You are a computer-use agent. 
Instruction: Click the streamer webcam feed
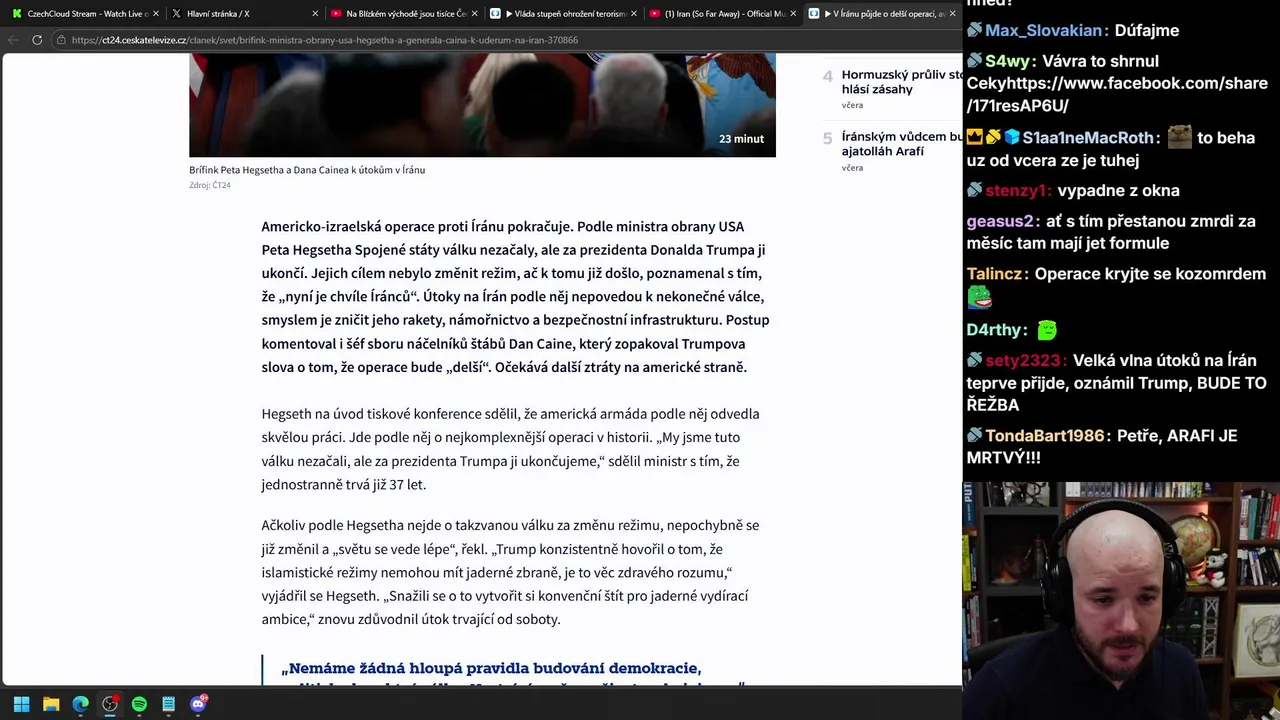[x=1121, y=601]
